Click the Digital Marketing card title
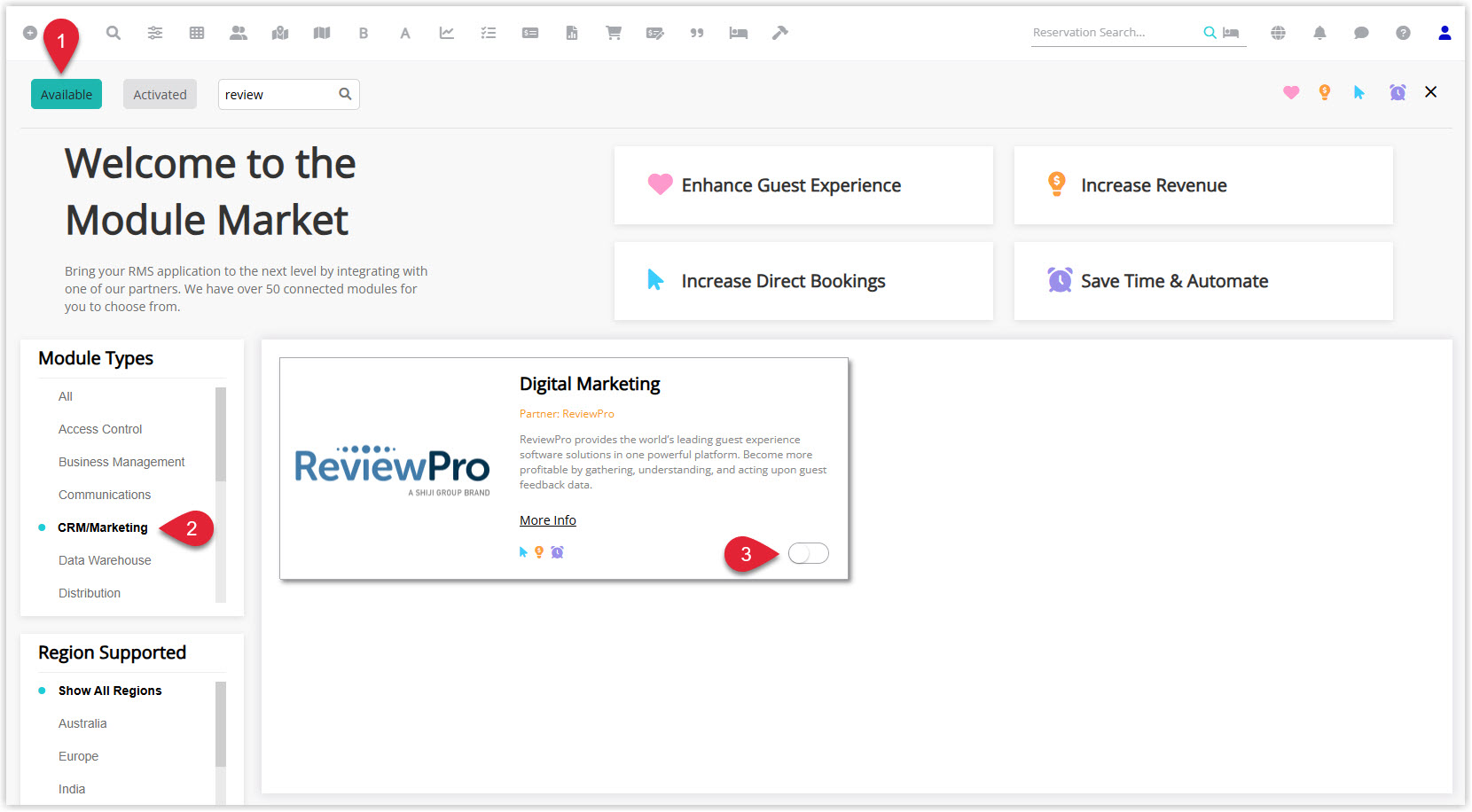 point(590,384)
